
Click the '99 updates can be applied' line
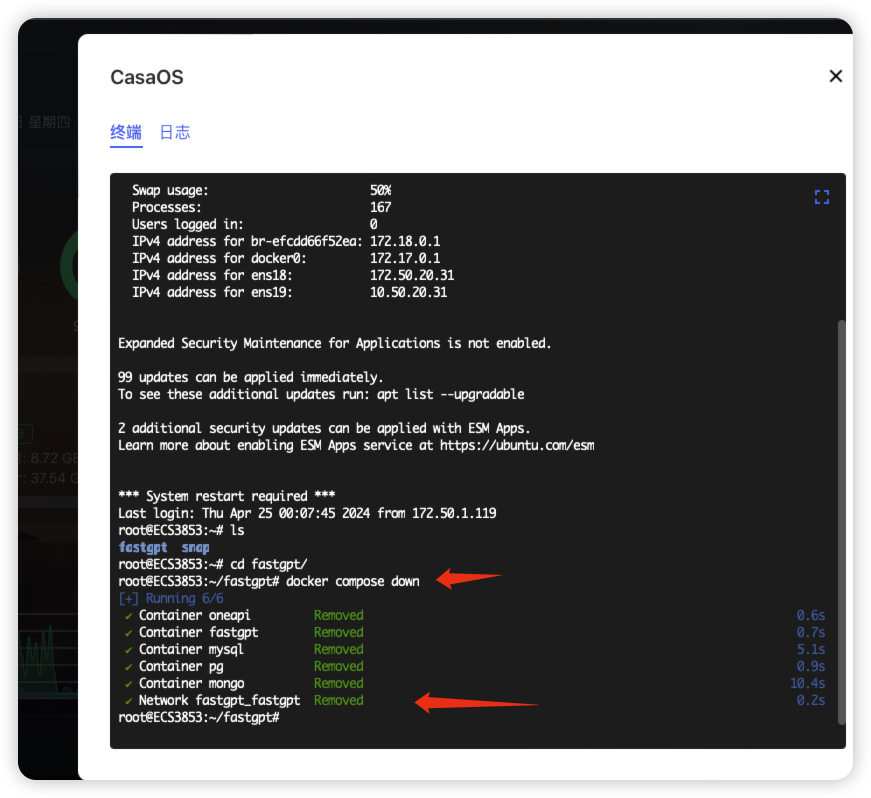click(251, 377)
